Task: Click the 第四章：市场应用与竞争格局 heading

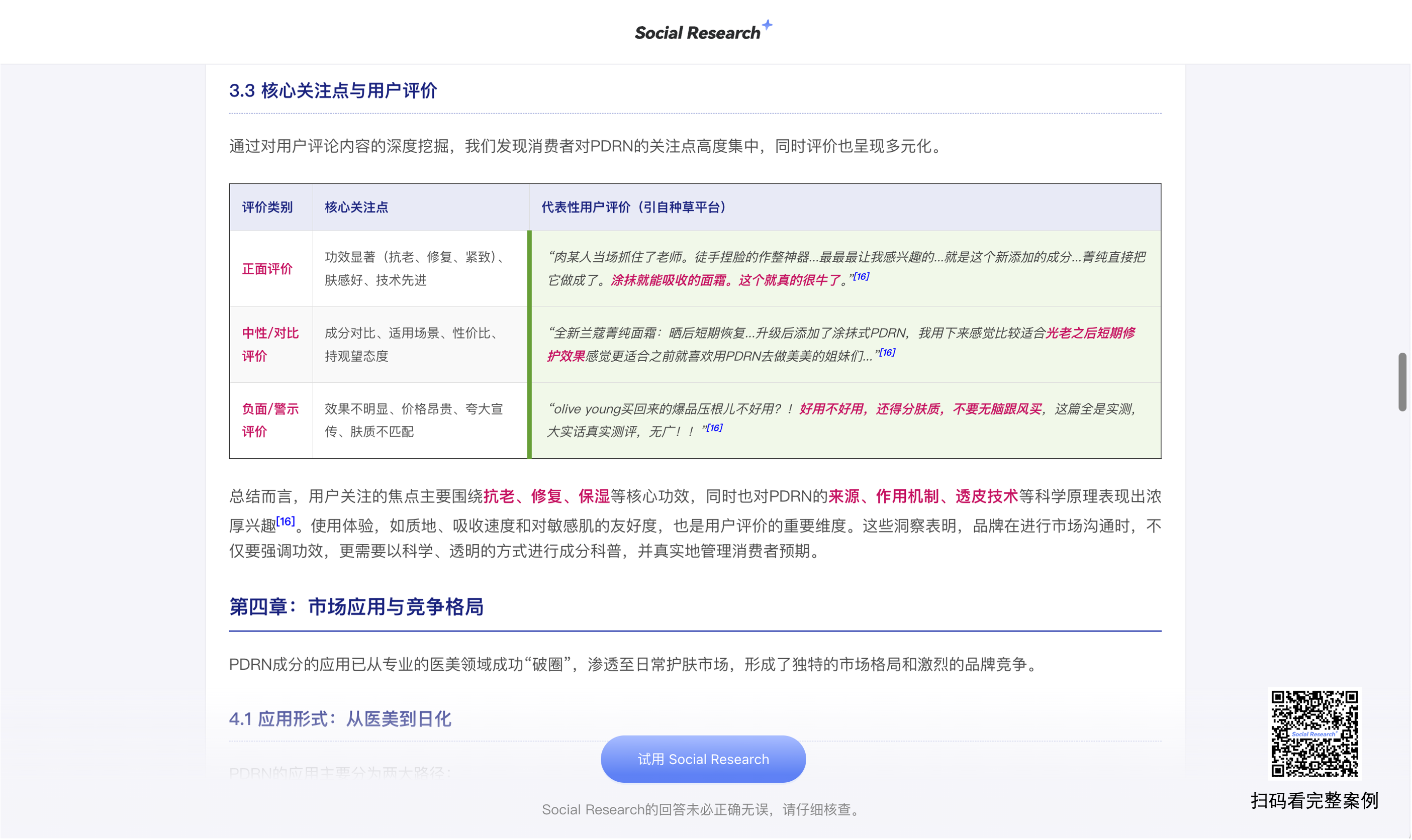Action: click(356, 607)
